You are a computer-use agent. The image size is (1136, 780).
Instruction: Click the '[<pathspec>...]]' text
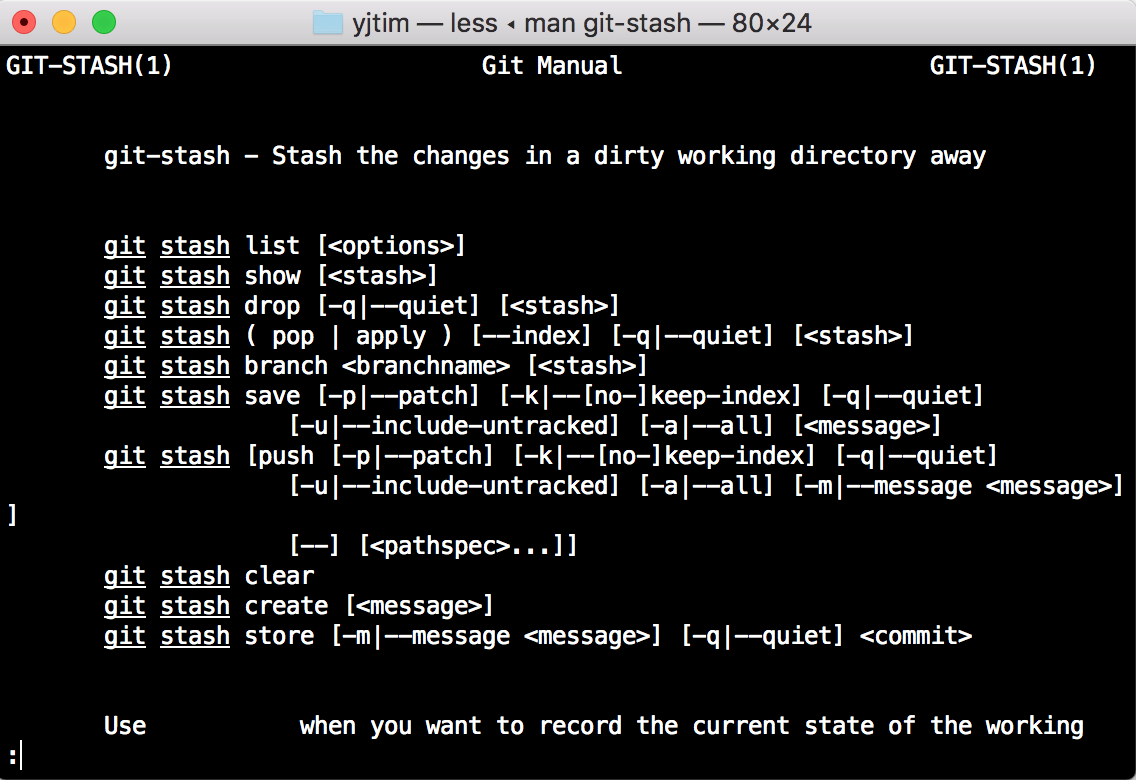468,546
